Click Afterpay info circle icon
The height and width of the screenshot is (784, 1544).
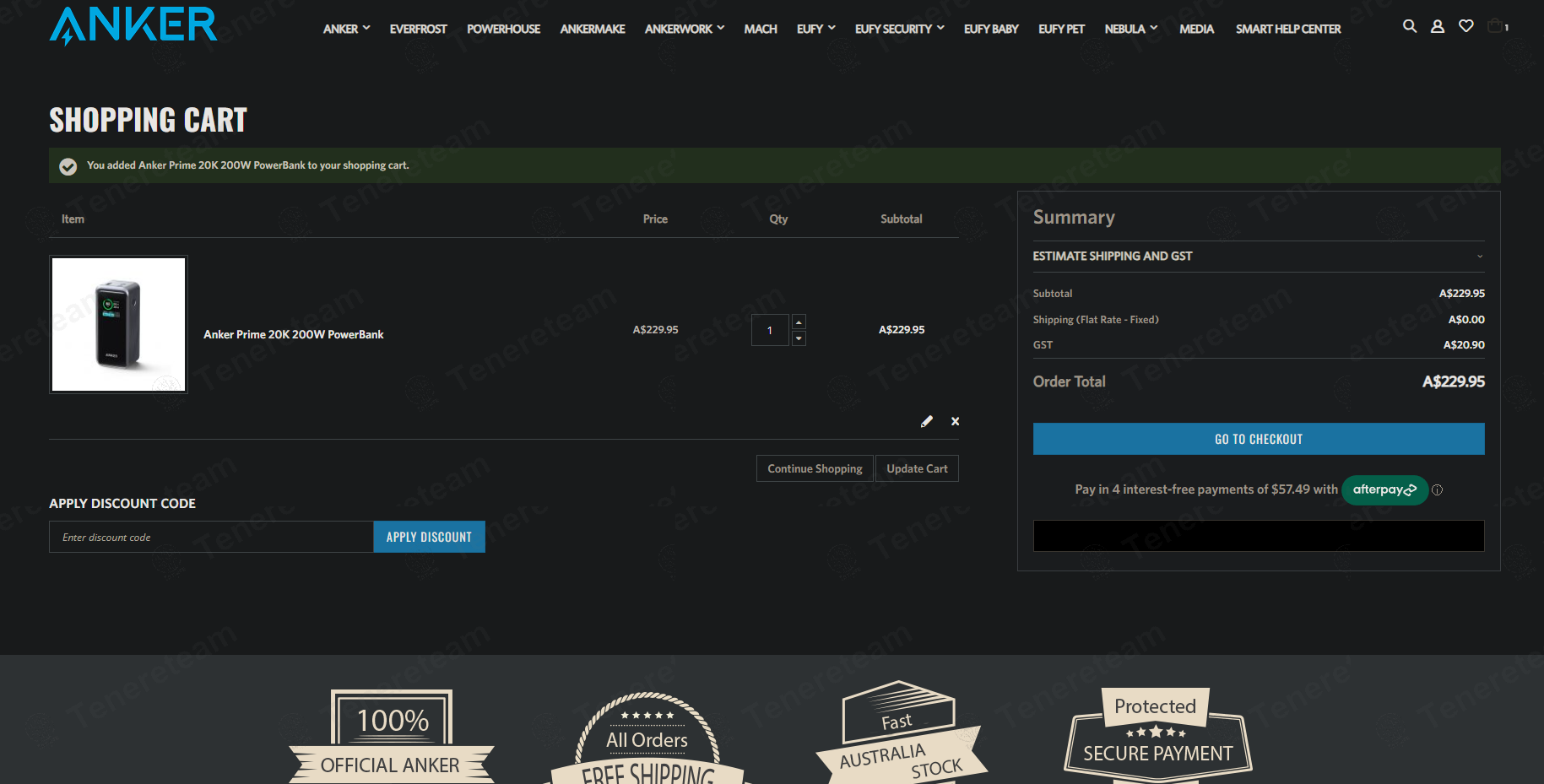(x=1437, y=489)
